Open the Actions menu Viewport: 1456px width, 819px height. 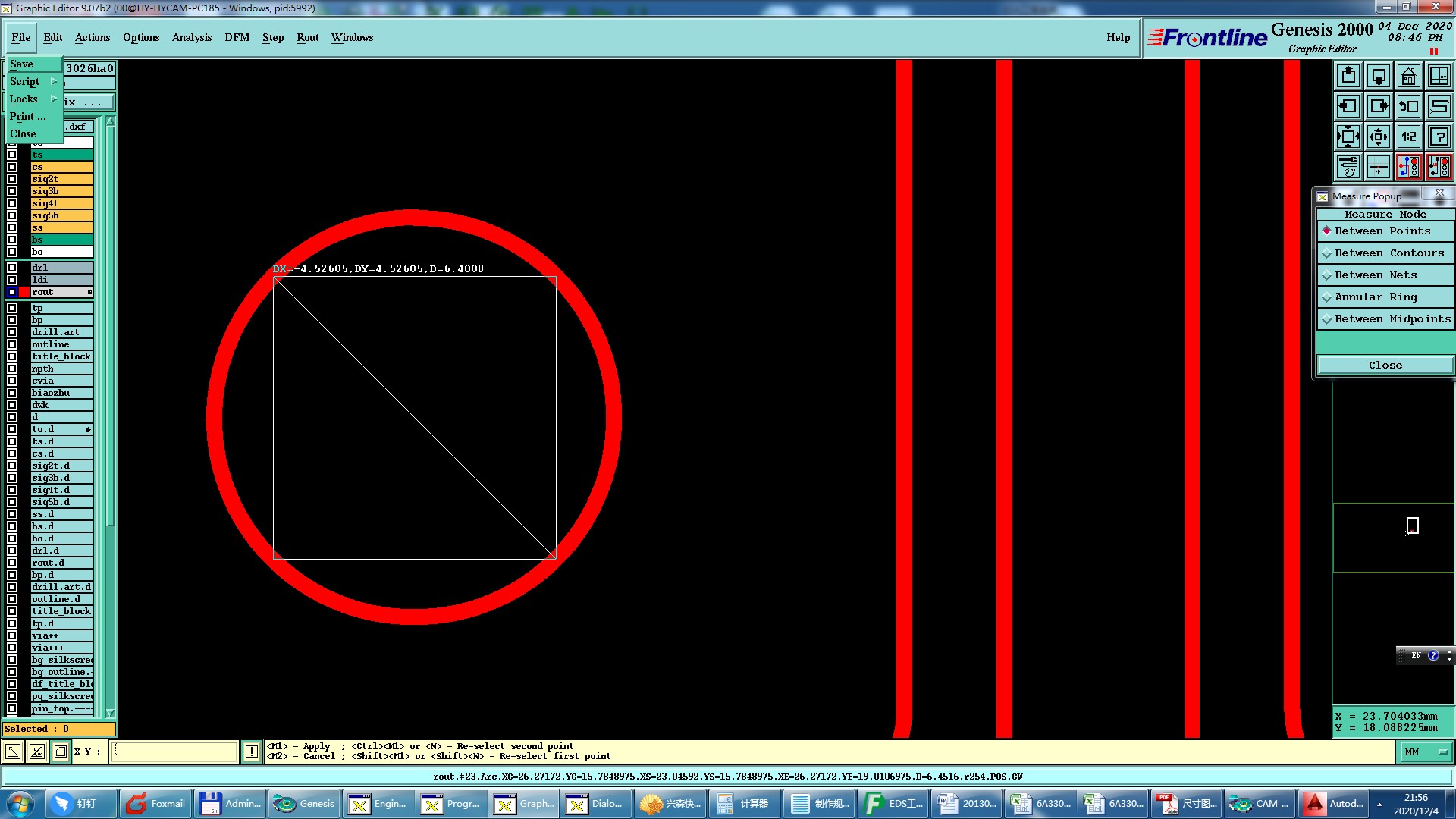[x=93, y=37]
